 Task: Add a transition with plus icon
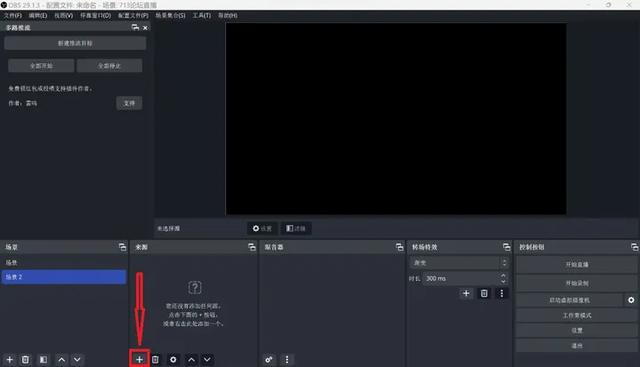tap(466, 293)
